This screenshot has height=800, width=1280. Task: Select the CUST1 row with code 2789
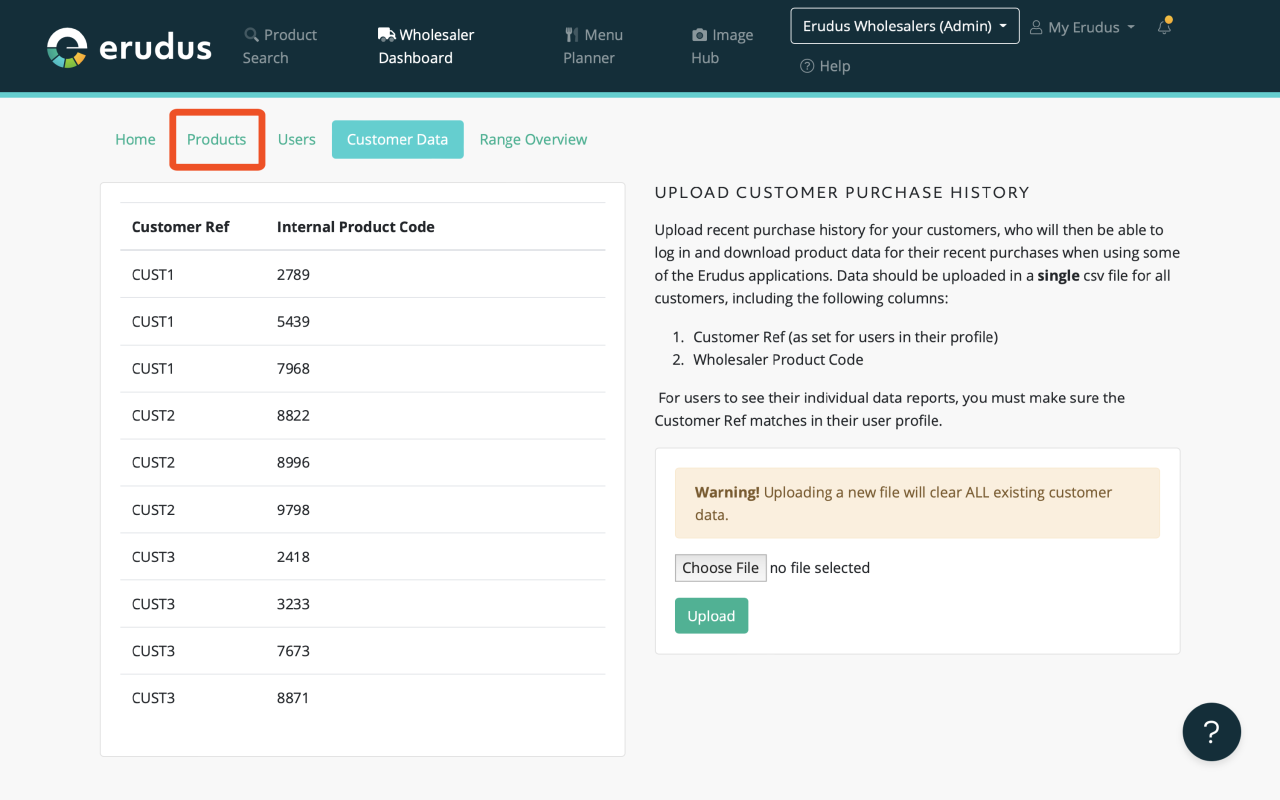click(362, 274)
